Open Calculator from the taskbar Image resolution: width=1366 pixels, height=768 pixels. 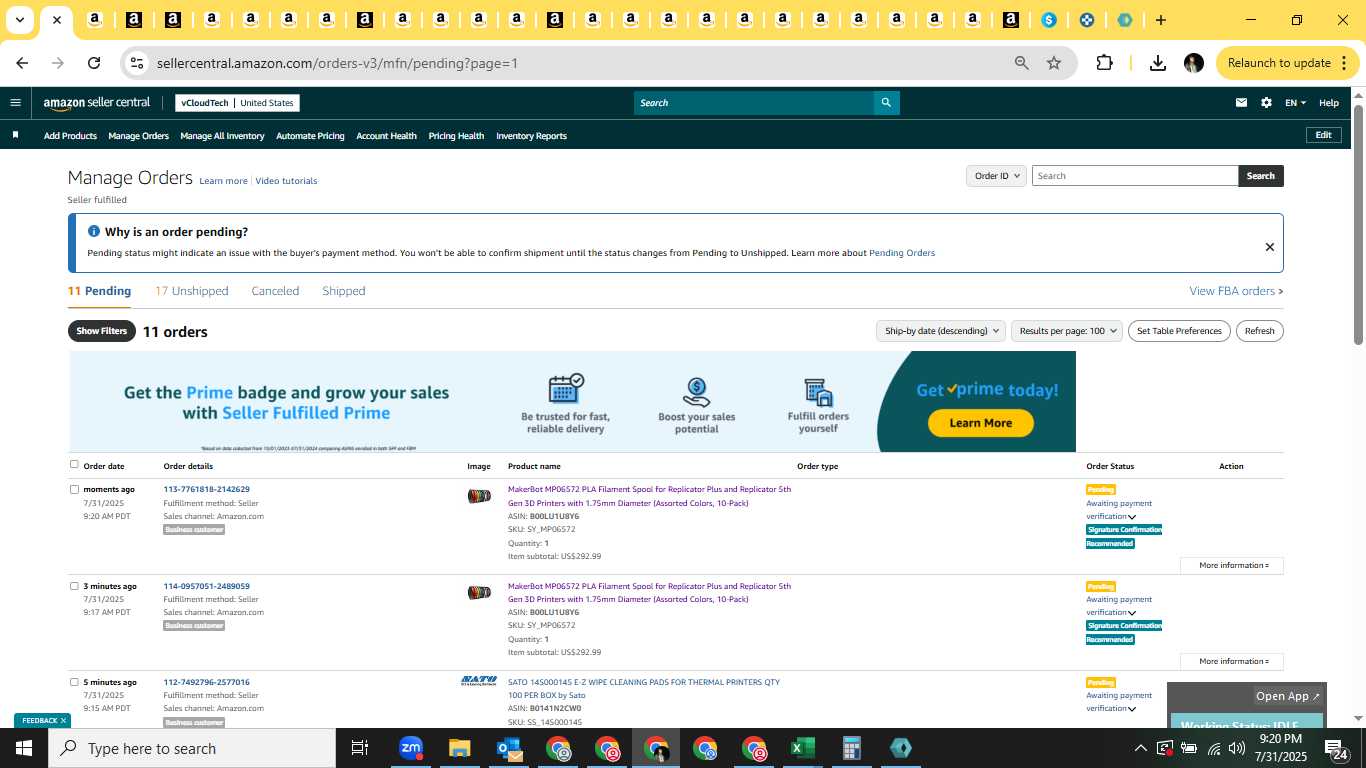tap(851, 748)
